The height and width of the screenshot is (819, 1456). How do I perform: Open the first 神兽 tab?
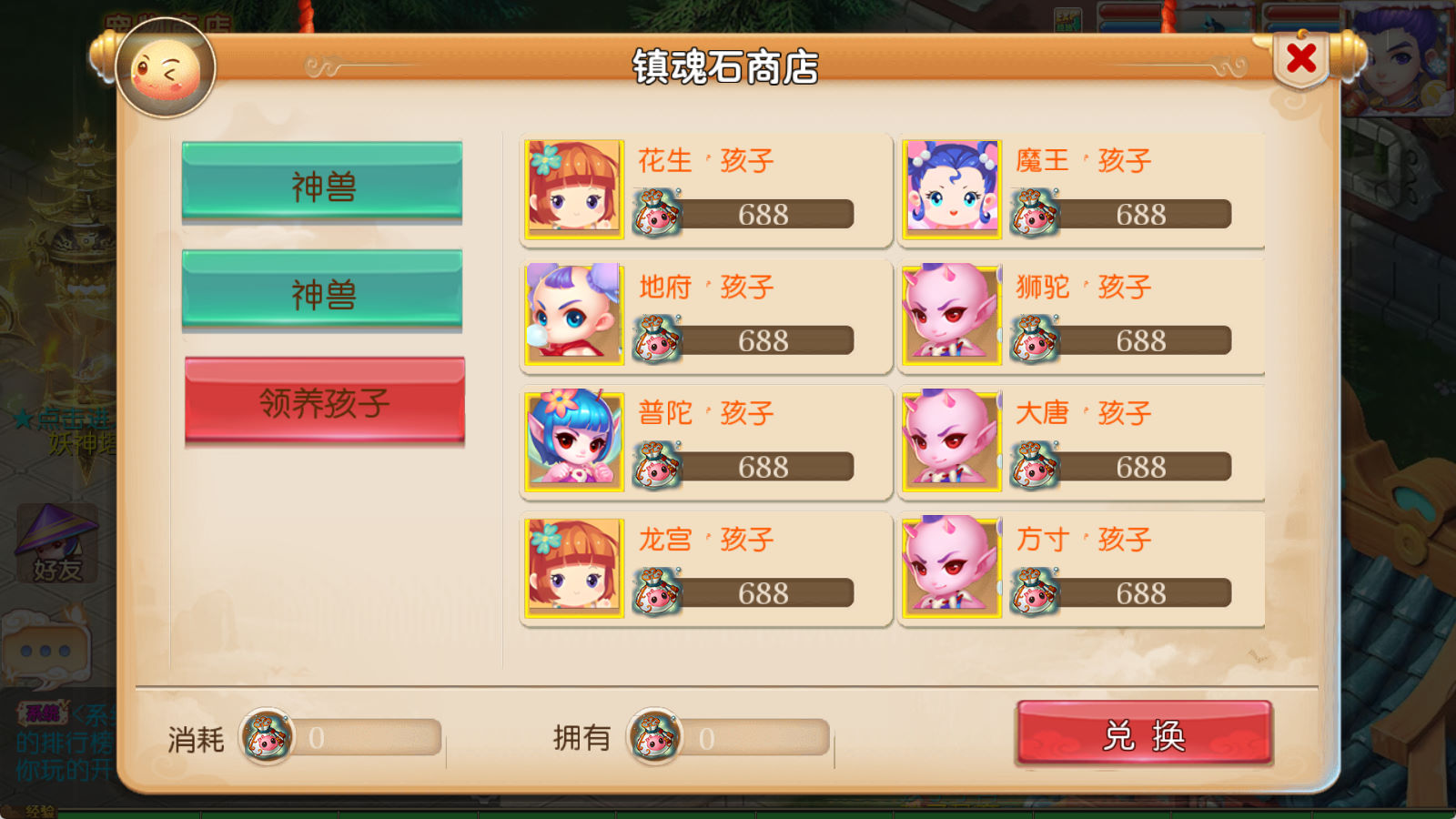click(322, 182)
